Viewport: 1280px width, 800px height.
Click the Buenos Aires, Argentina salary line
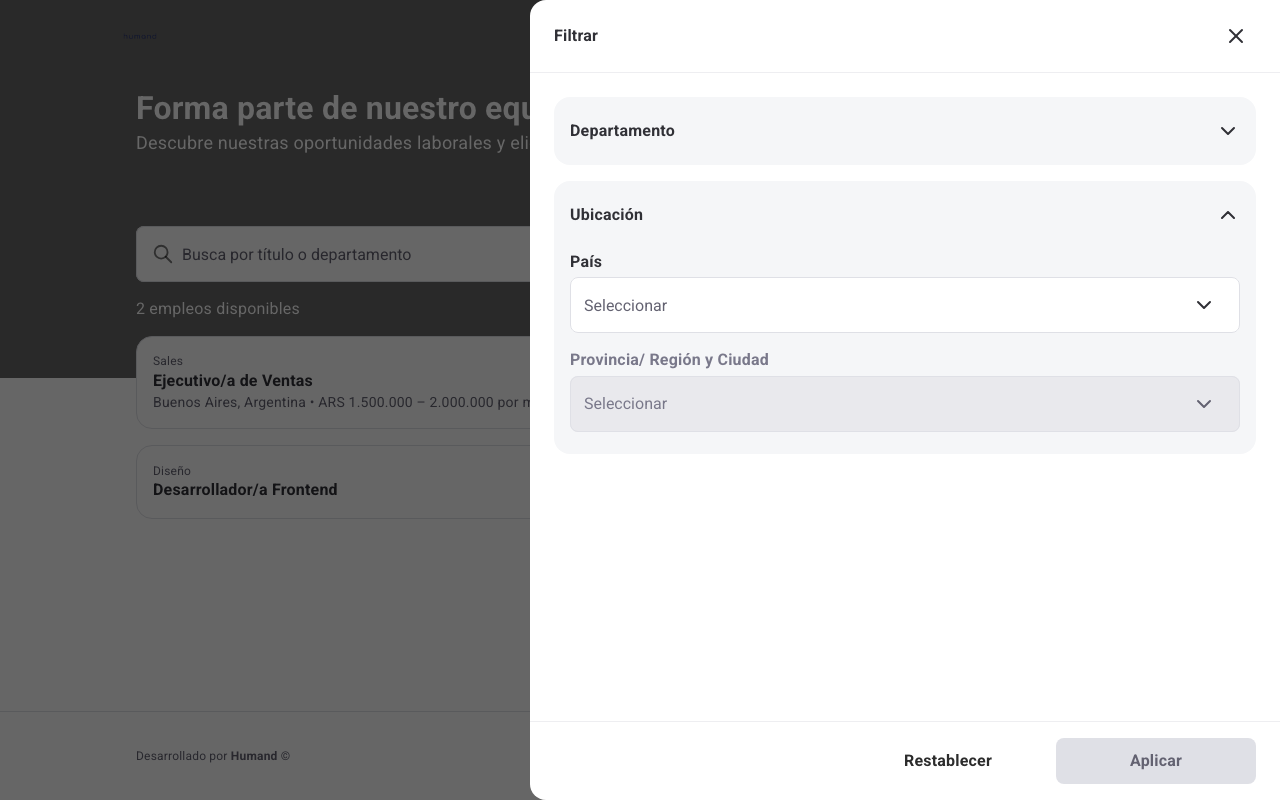click(x=341, y=402)
